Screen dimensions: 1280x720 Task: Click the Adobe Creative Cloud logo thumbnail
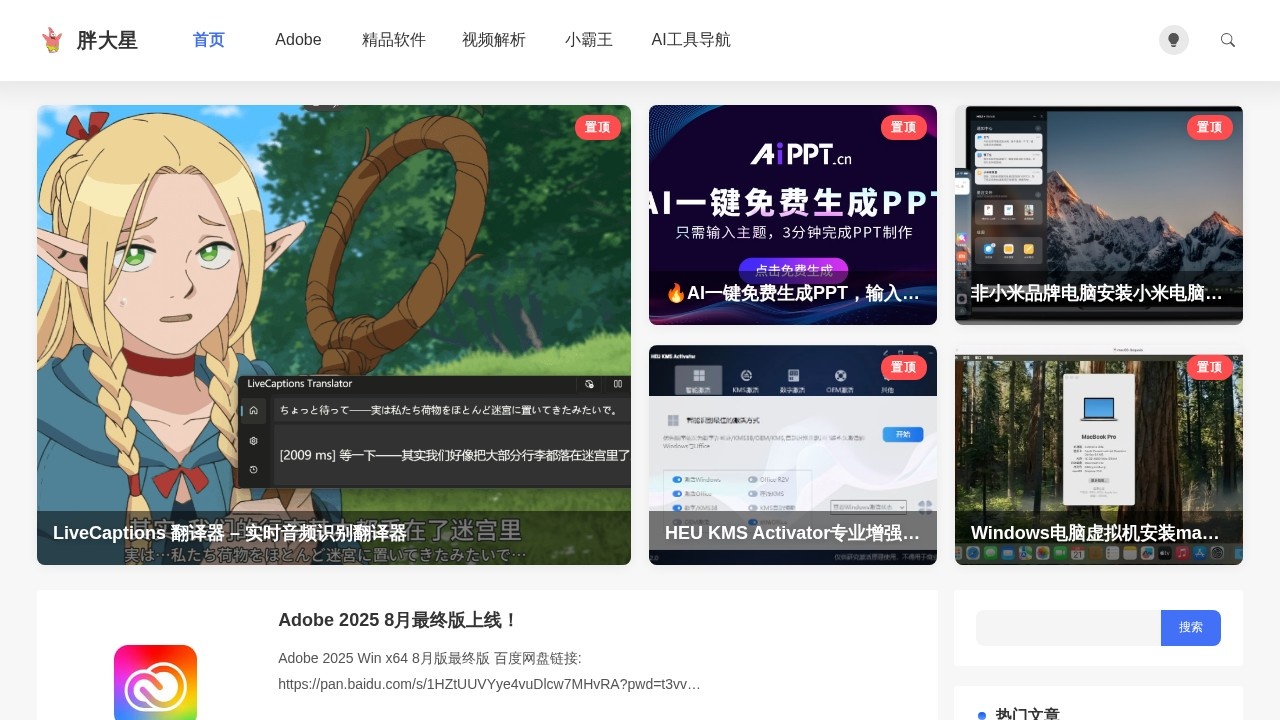point(156,683)
